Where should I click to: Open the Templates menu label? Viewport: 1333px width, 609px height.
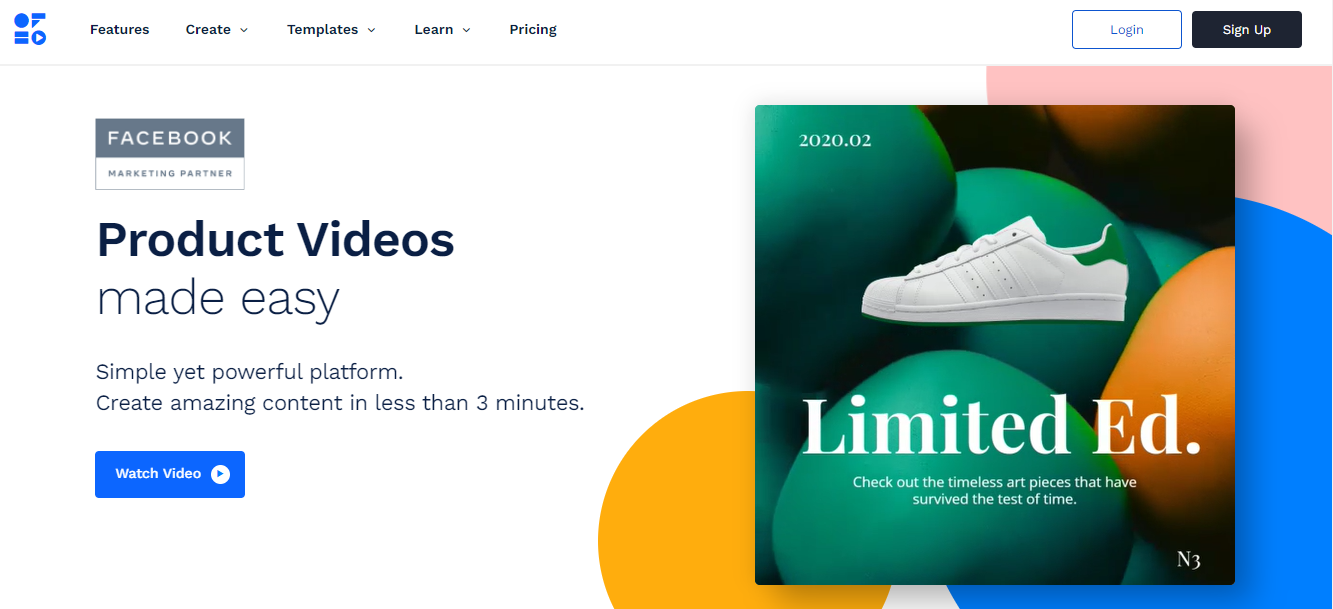point(322,30)
